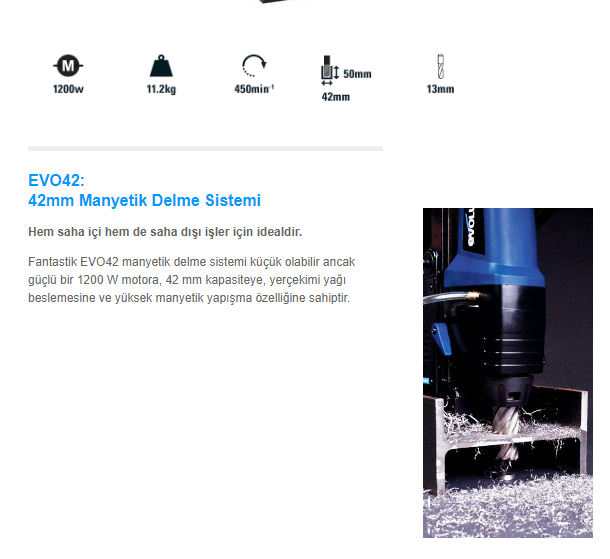The image size is (610, 559).
Task: Select the 450min-1 speed label
Action: coord(254,89)
